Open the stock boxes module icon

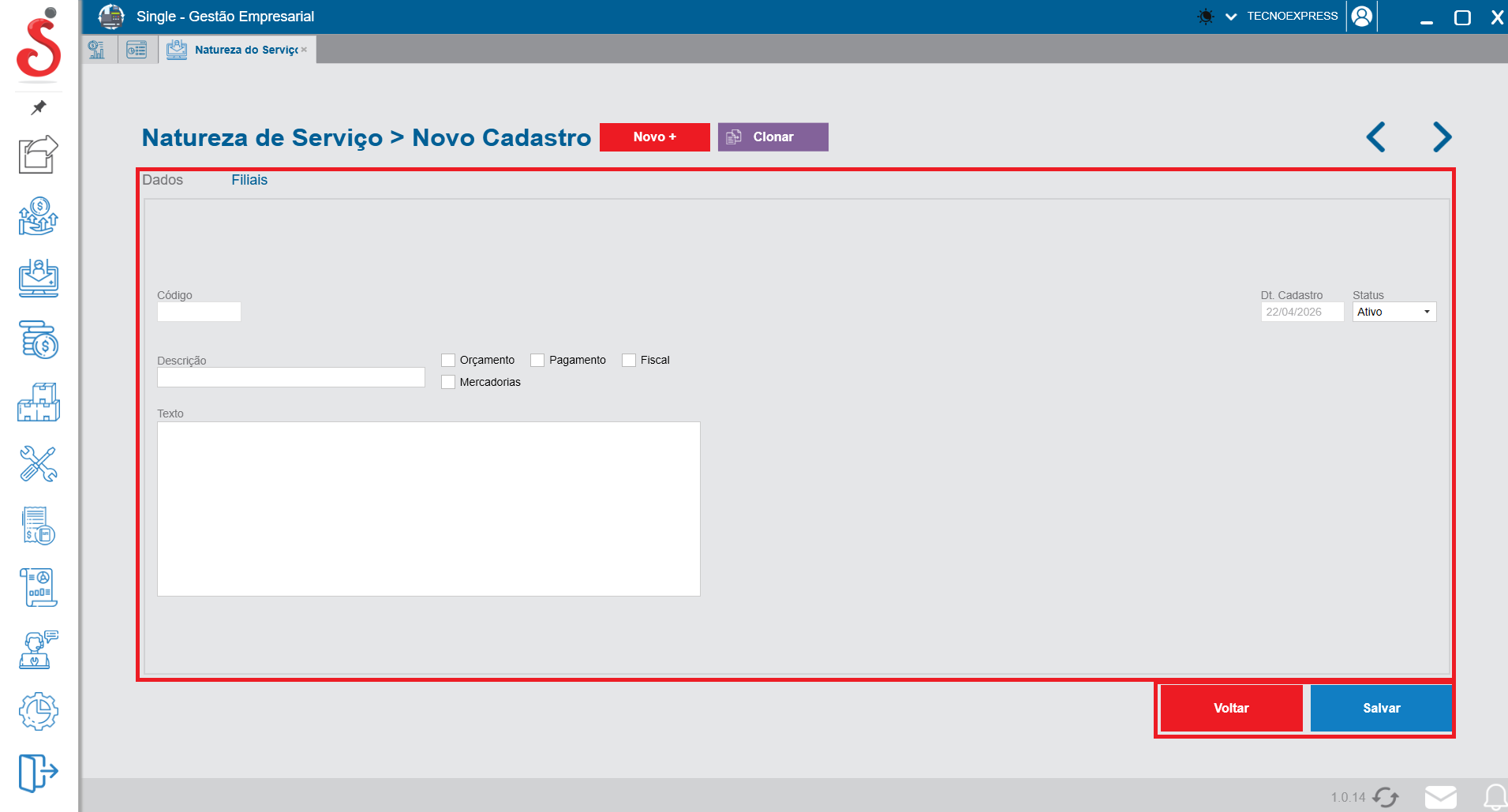[x=39, y=402]
